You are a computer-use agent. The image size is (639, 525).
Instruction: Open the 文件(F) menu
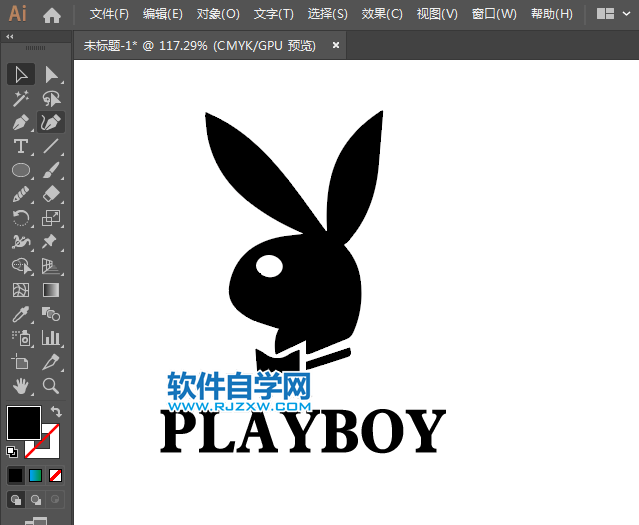click(109, 14)
